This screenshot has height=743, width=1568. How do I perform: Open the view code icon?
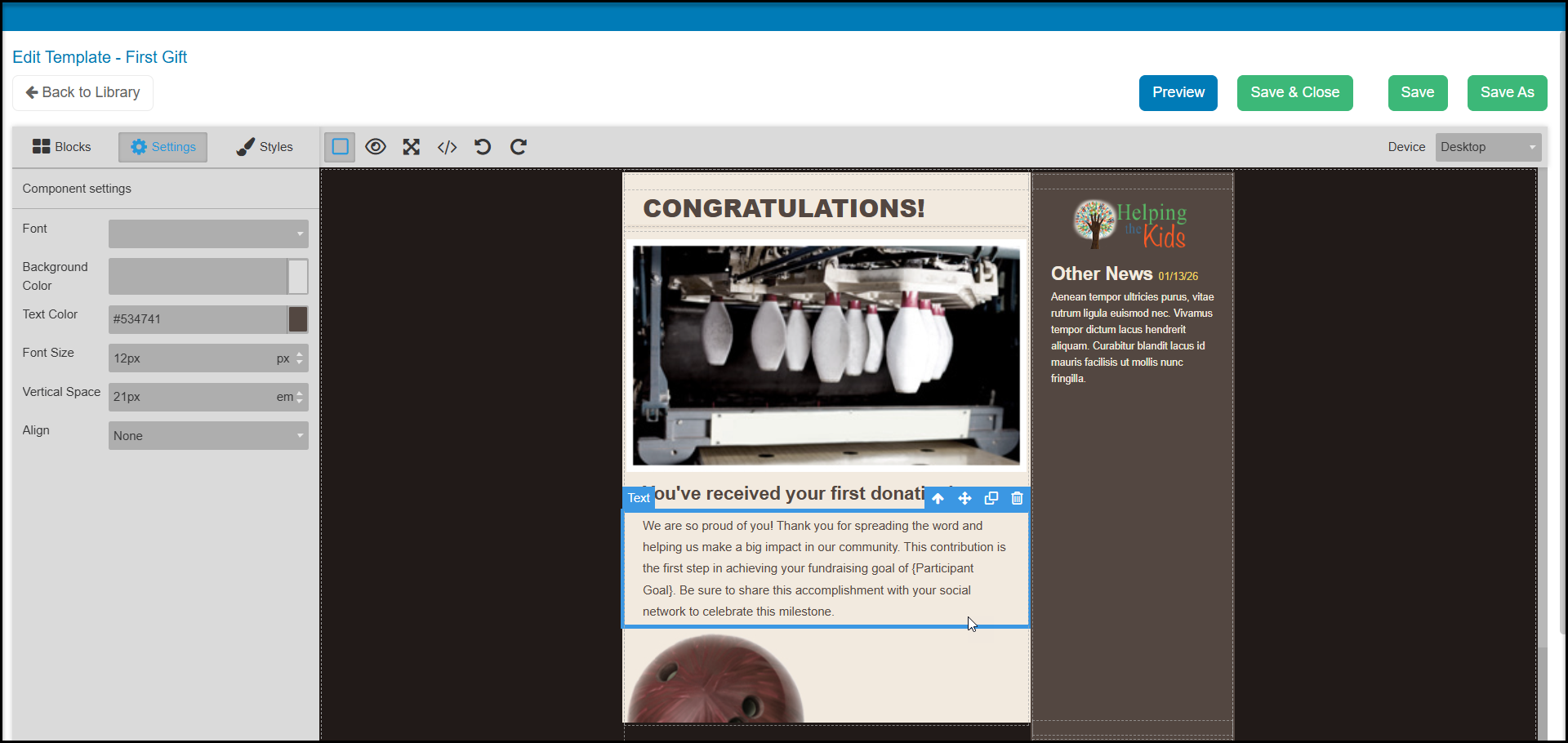click(448, 147)
